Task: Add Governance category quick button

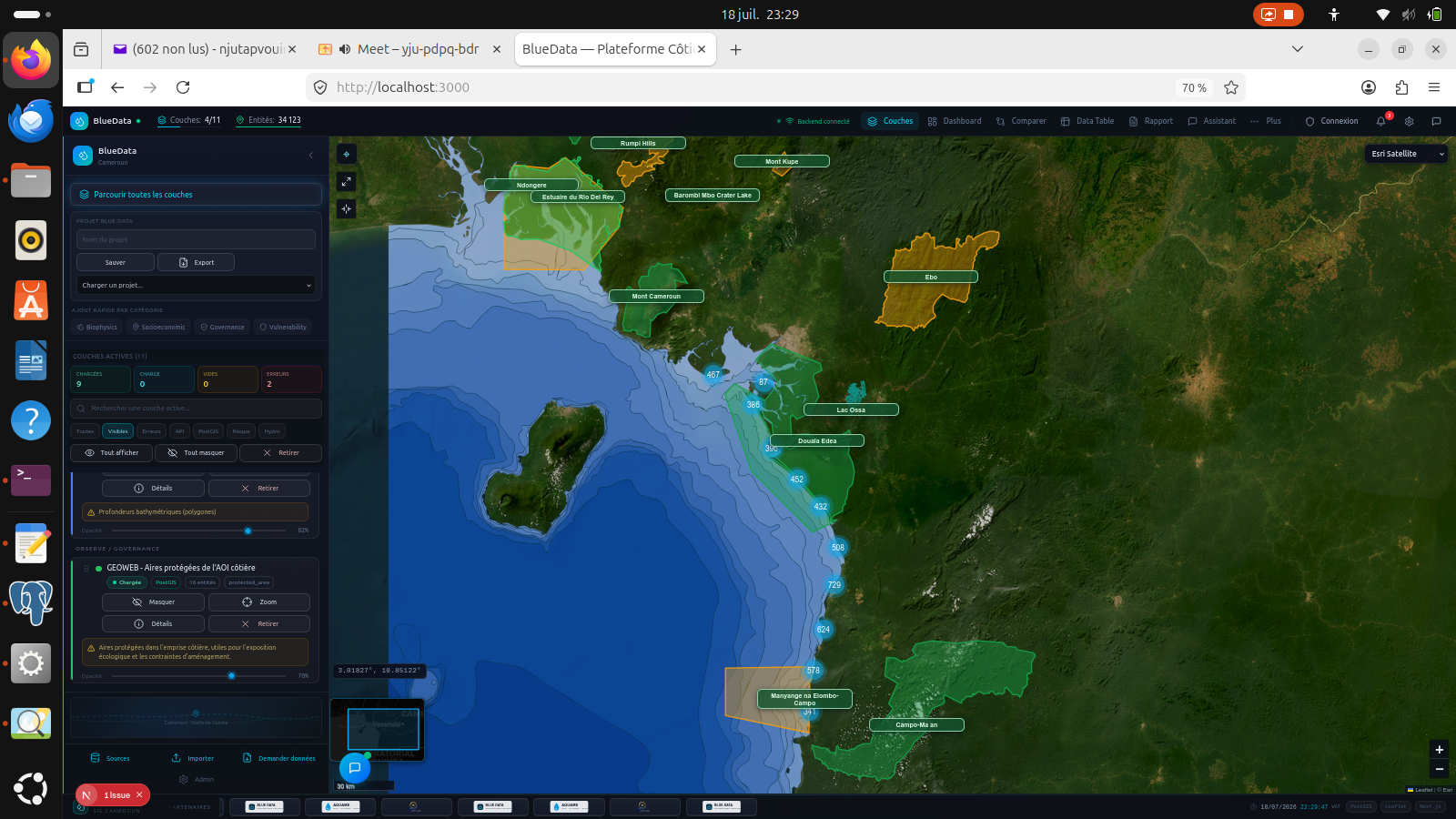Action: (223, 328)
